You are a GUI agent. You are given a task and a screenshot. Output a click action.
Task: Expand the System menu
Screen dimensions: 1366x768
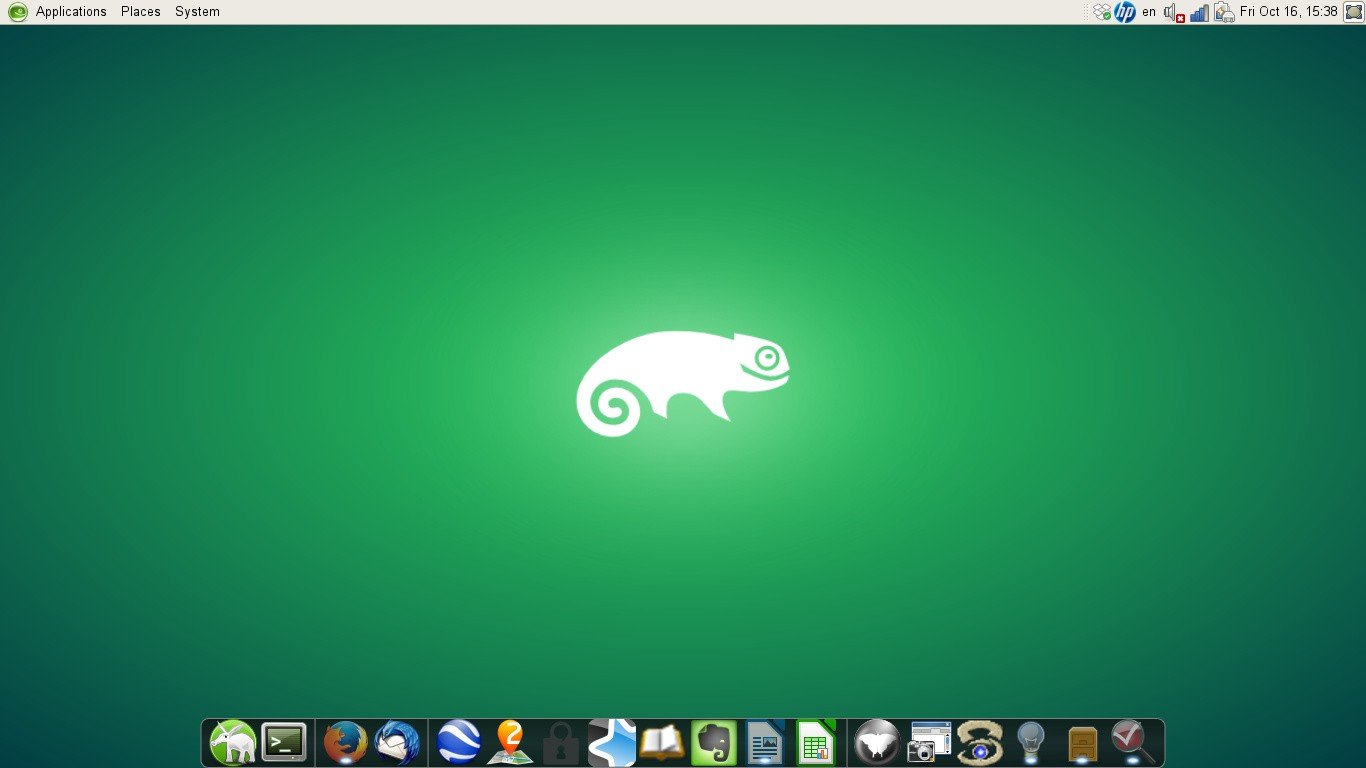click(196, 11)
